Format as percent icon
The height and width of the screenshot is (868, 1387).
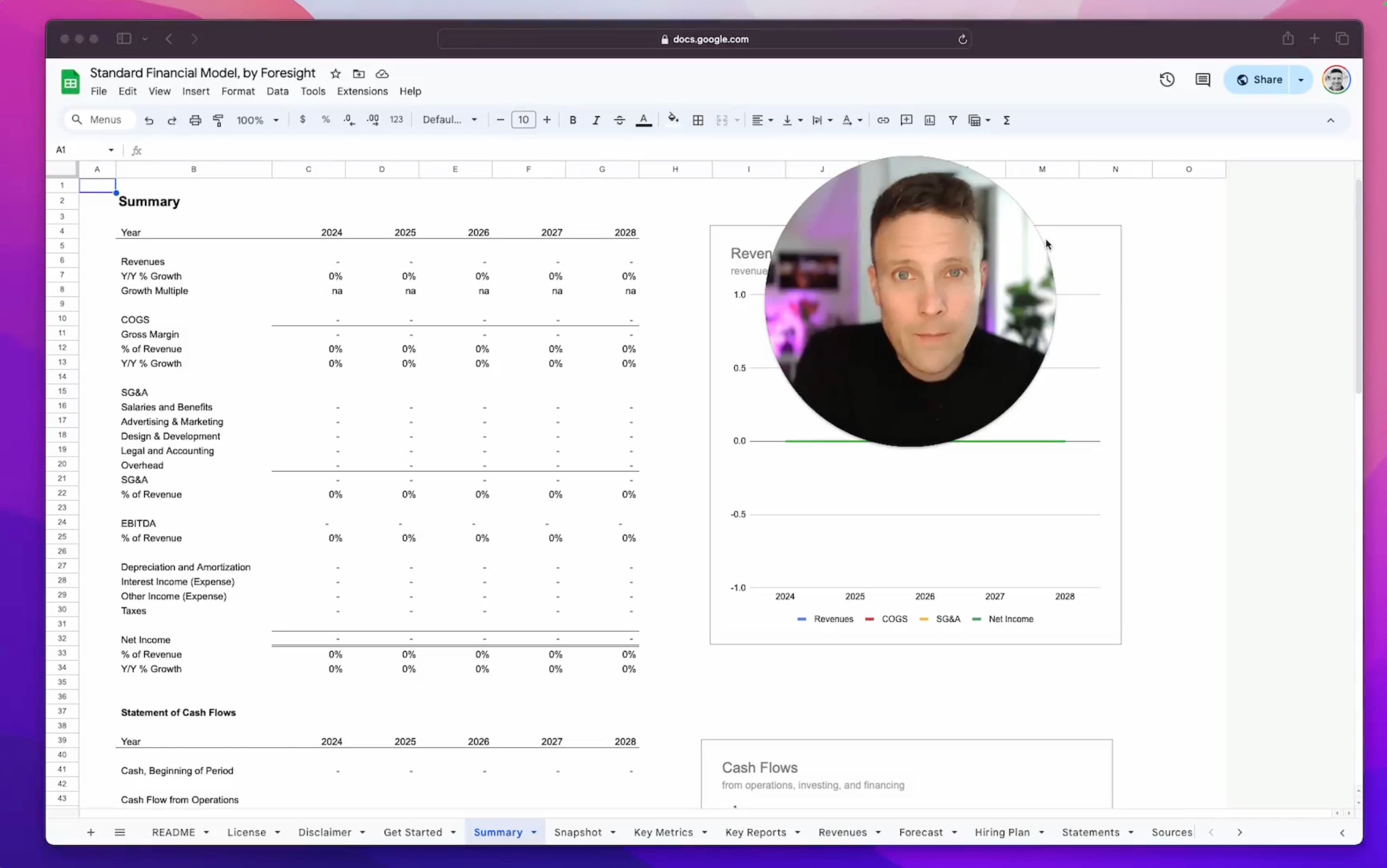point(325,120)
